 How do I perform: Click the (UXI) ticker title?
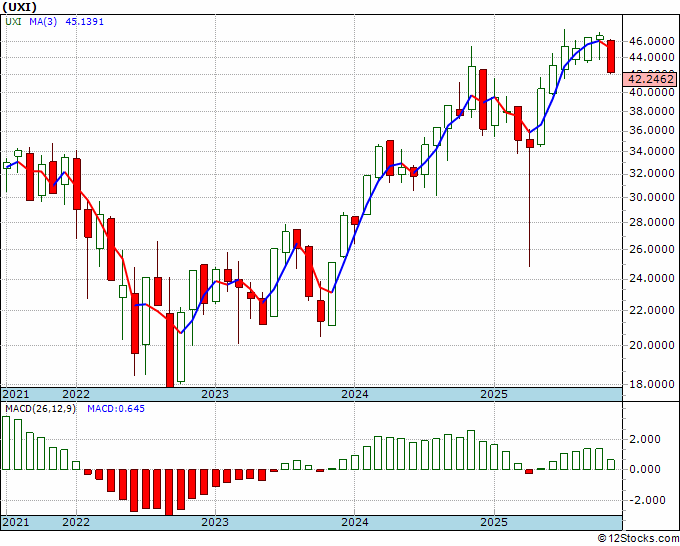pyautogui.click(x=20, y=7)
